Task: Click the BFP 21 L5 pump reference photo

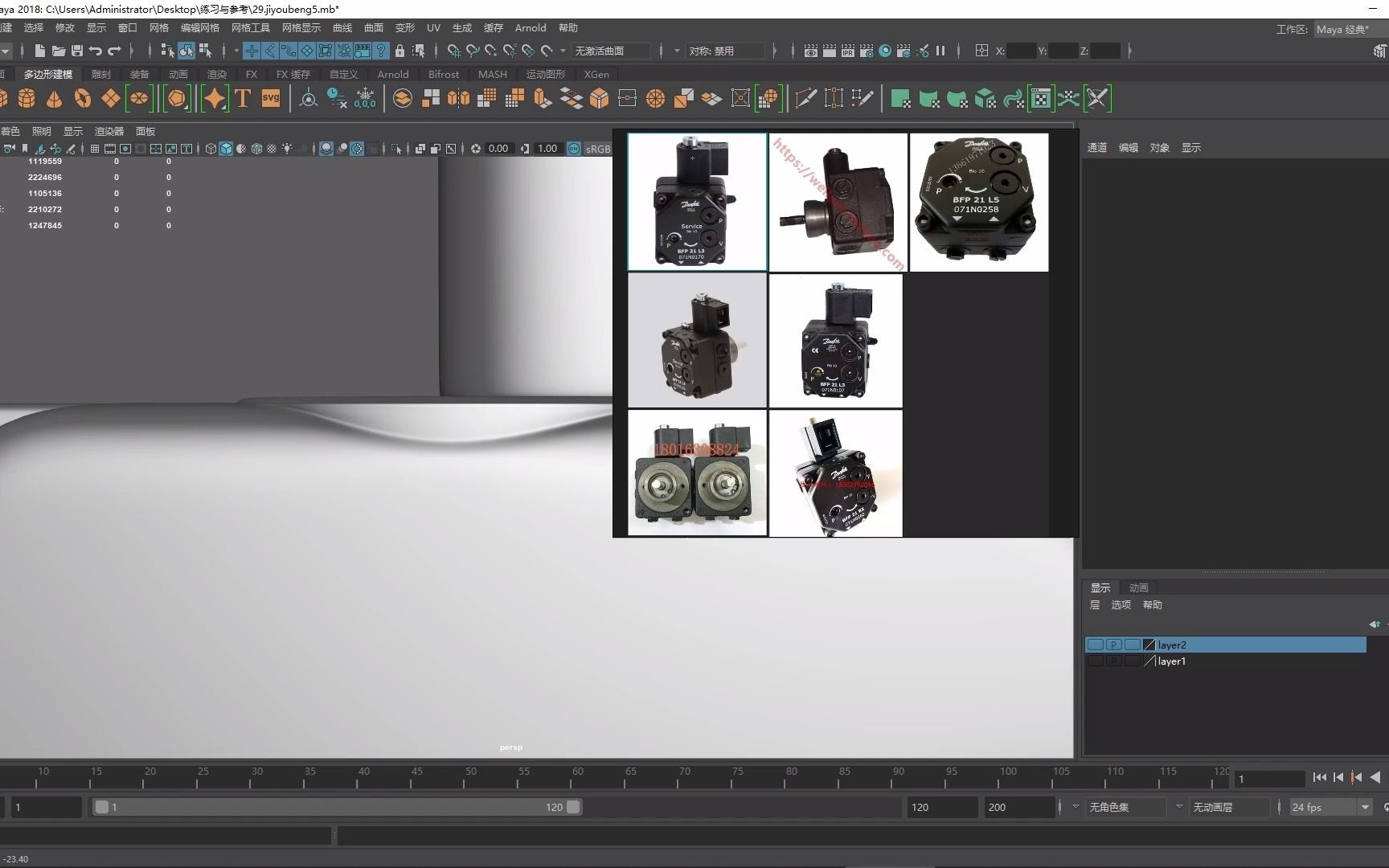Action: click(x=978, y=202)
